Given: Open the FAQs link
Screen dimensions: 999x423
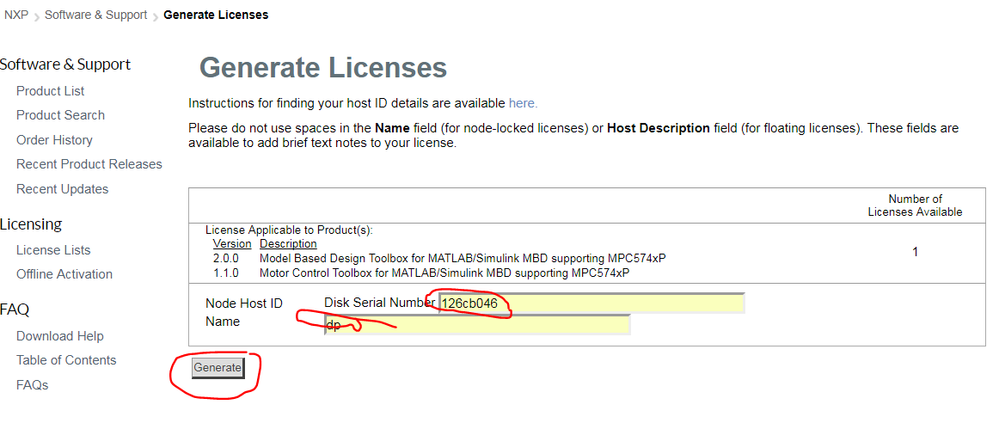Looking at the screenshot, I should [x=32, y=385].
